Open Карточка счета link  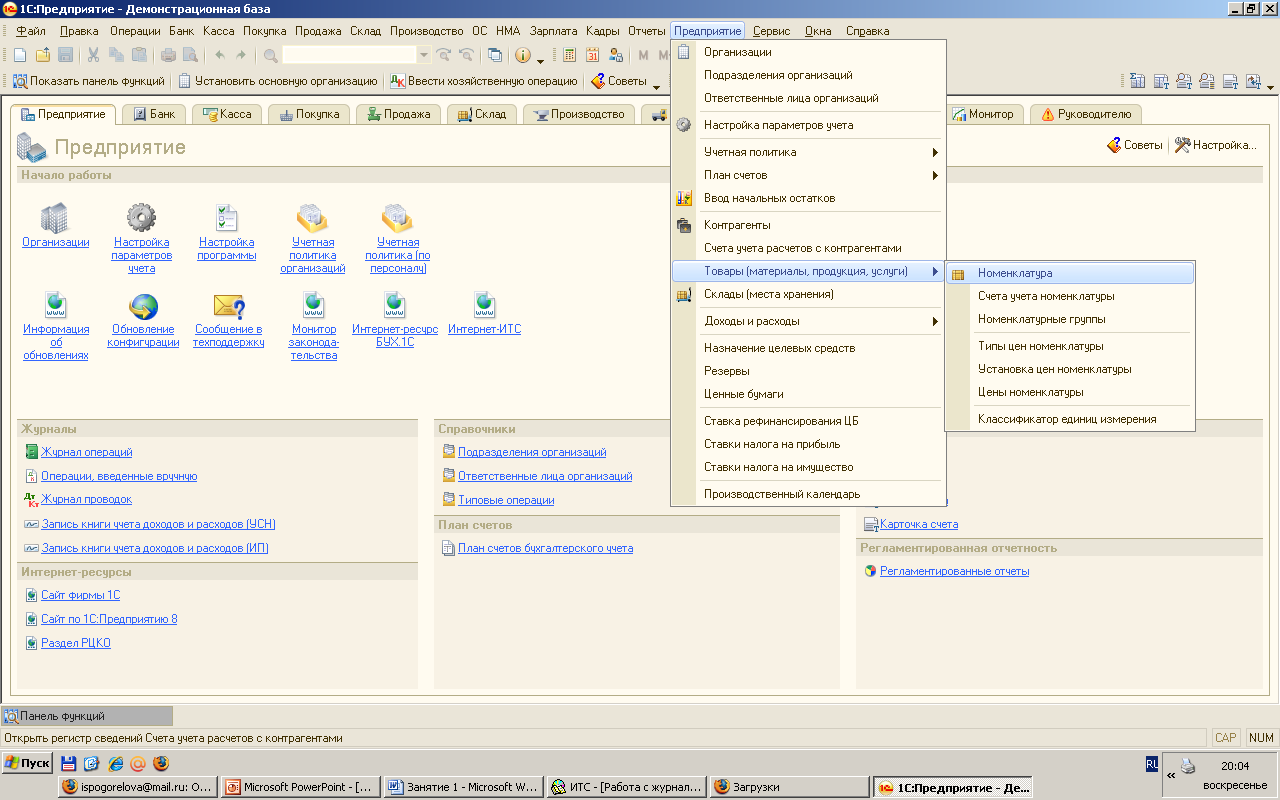tap(919, 524)
